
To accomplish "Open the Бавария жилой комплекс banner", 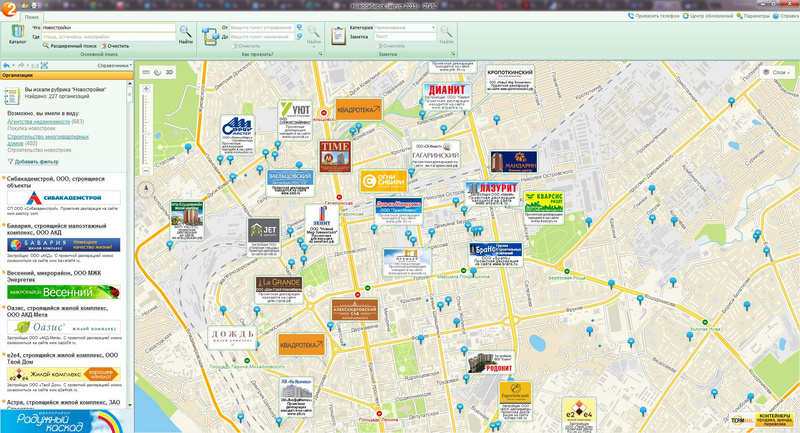I will pyautogui.click(x=64, y=244).
